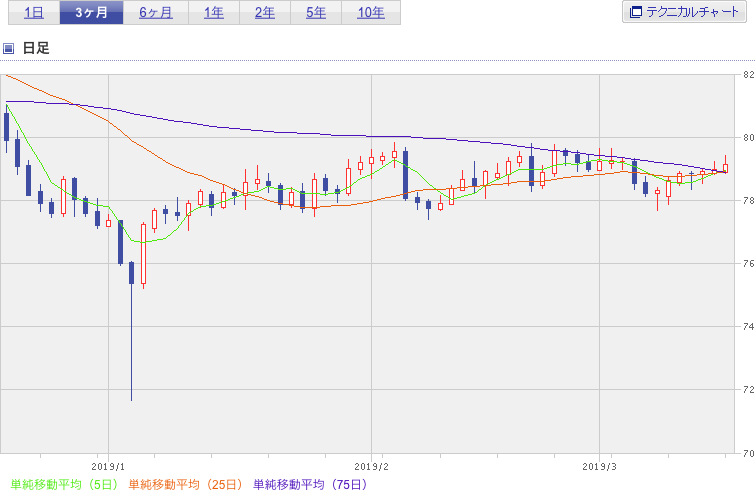
Task: Open the テクニカルチャート button
Action: pyautogui.click(x=684, y=12)
